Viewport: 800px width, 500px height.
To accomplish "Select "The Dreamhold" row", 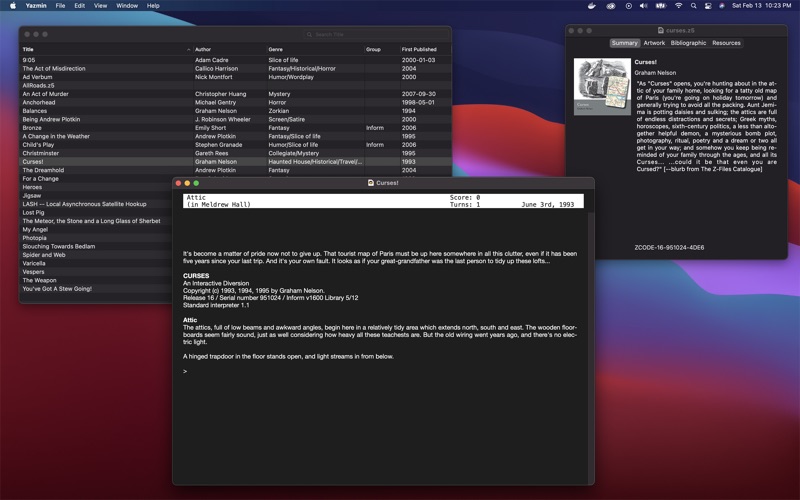I will 235,170.
